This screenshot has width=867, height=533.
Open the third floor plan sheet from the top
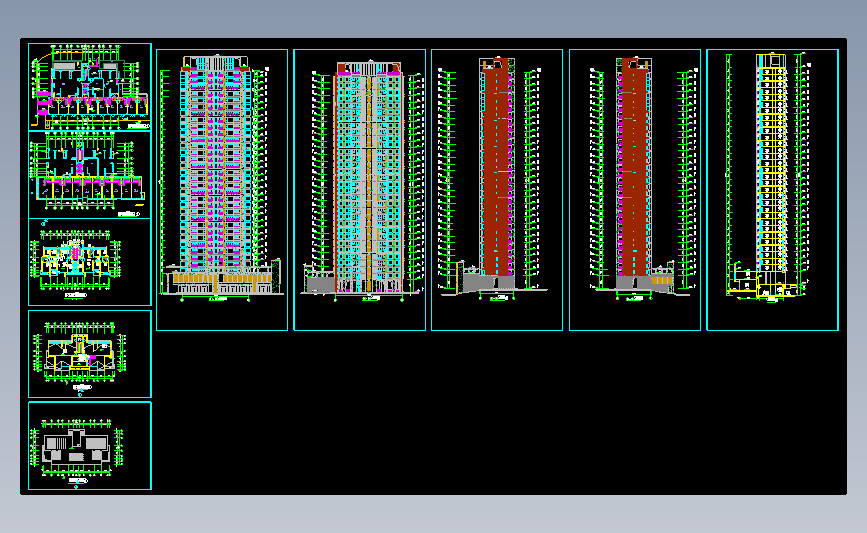tap(90, 262)
